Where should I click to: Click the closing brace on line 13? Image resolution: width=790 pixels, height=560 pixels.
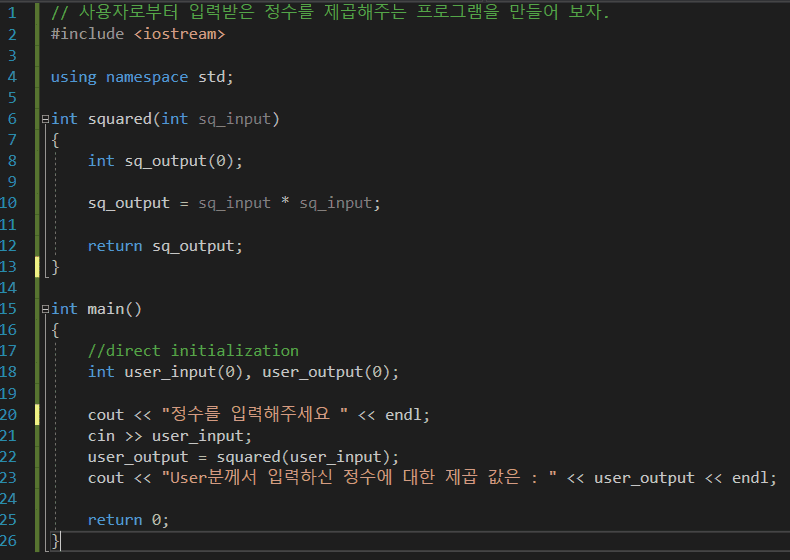(55, 267)
